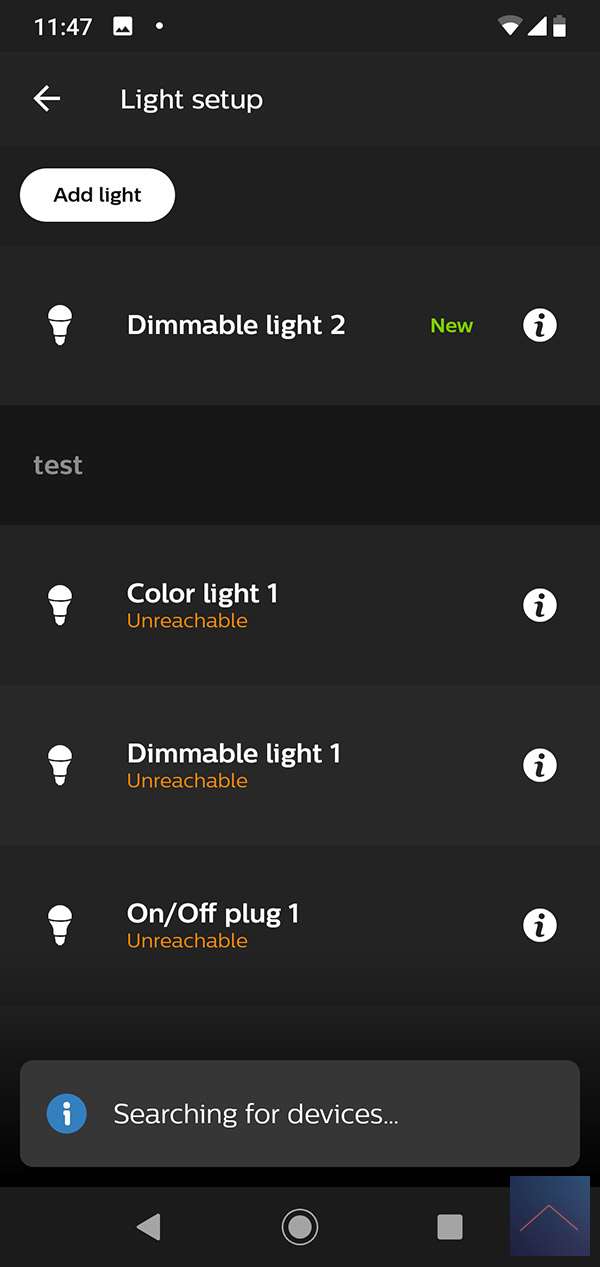Viewport: 600px width, 1267px height.
Task: Open info for On/Off plug 1
Action: pyautogui.click(x=540, y=925)
